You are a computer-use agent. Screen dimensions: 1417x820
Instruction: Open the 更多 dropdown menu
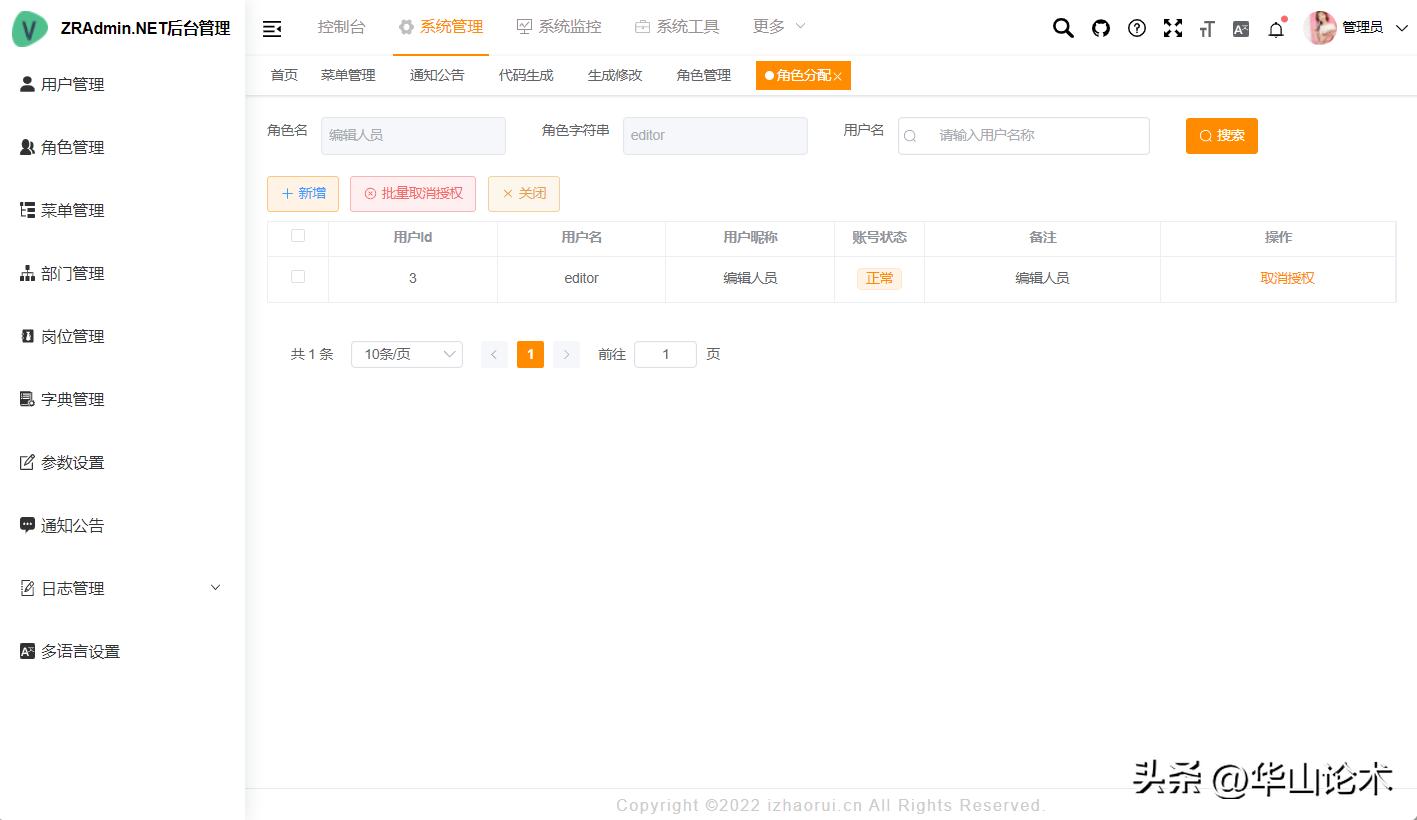(778, 26)
